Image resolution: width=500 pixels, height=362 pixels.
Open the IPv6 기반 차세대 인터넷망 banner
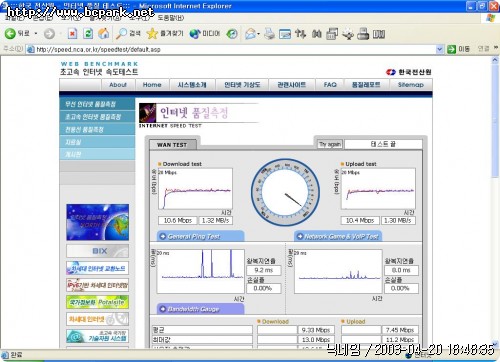97,285
